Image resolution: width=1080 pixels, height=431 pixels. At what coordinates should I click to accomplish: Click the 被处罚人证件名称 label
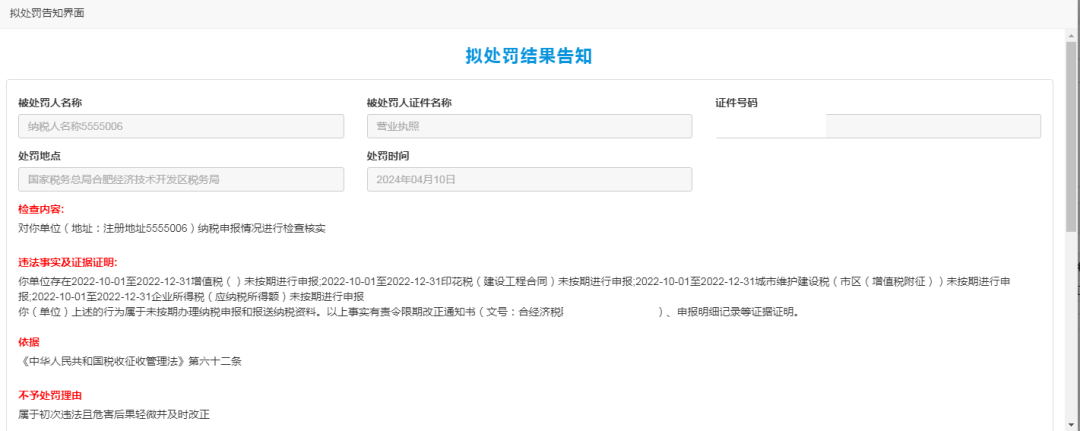[409, 103]
